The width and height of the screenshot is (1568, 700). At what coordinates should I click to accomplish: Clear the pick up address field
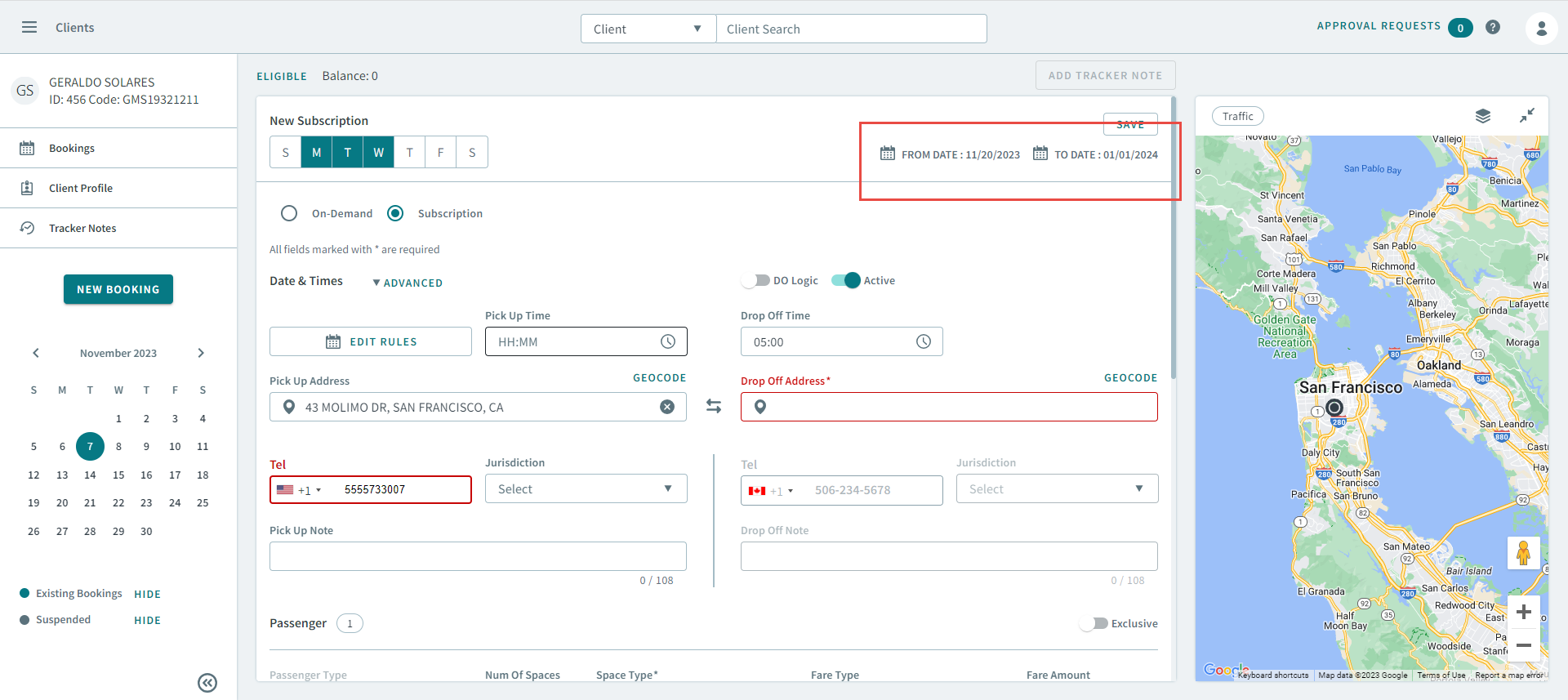click(x=667, y=407)
